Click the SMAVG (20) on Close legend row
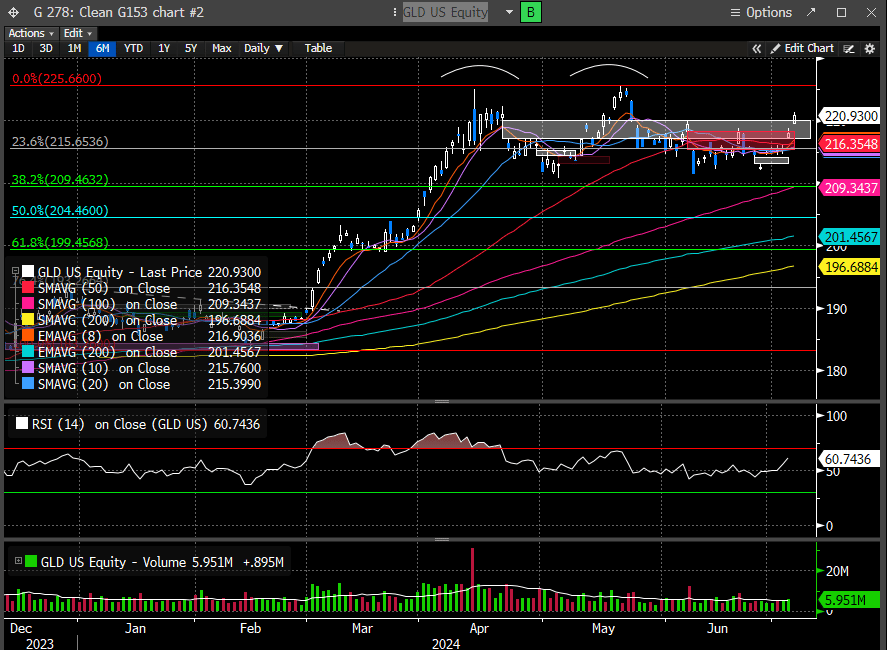The height and width of the screenshot is (650, 887). pos(141,384)
